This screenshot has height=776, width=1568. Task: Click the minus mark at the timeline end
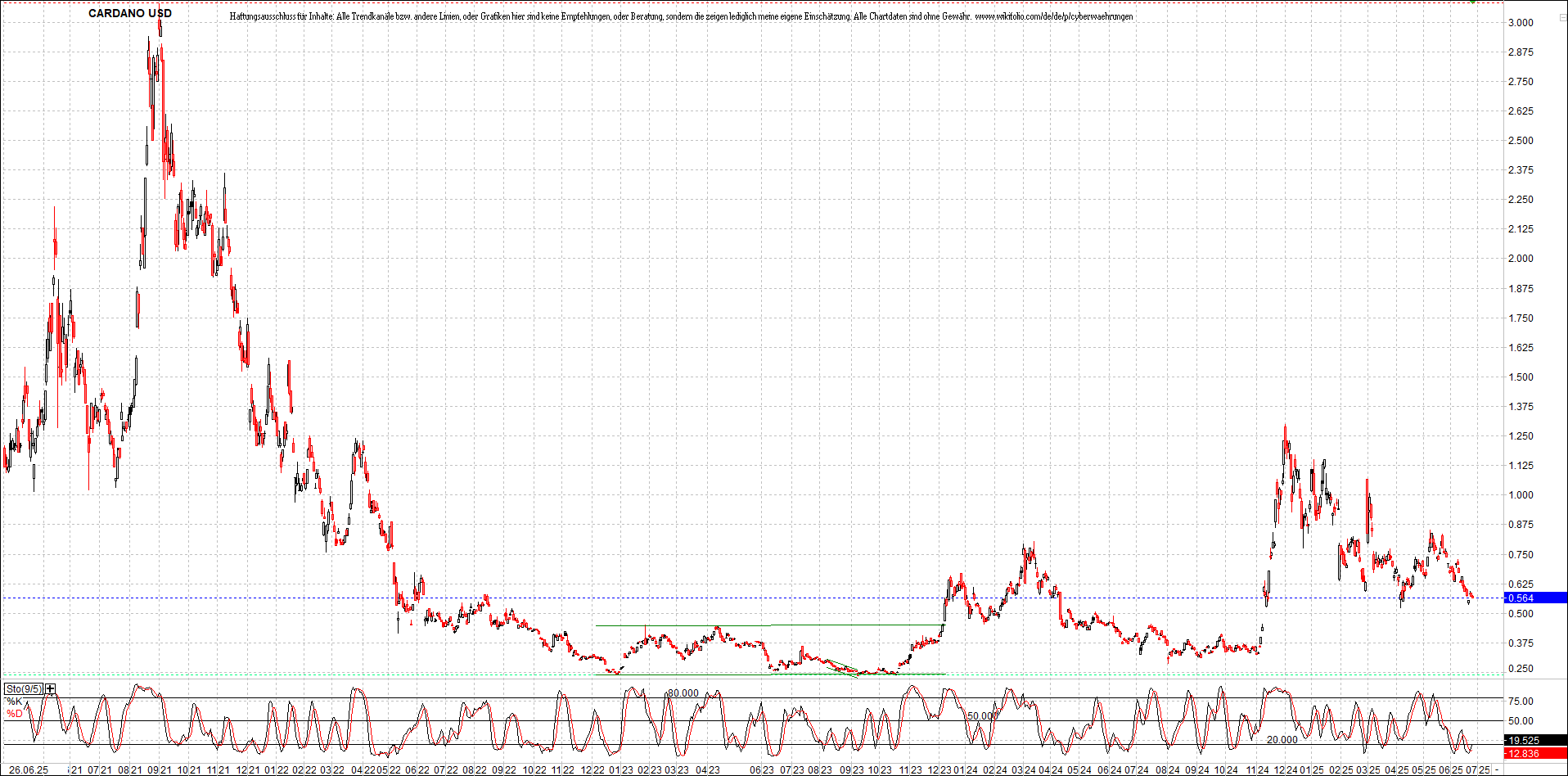1498,769
